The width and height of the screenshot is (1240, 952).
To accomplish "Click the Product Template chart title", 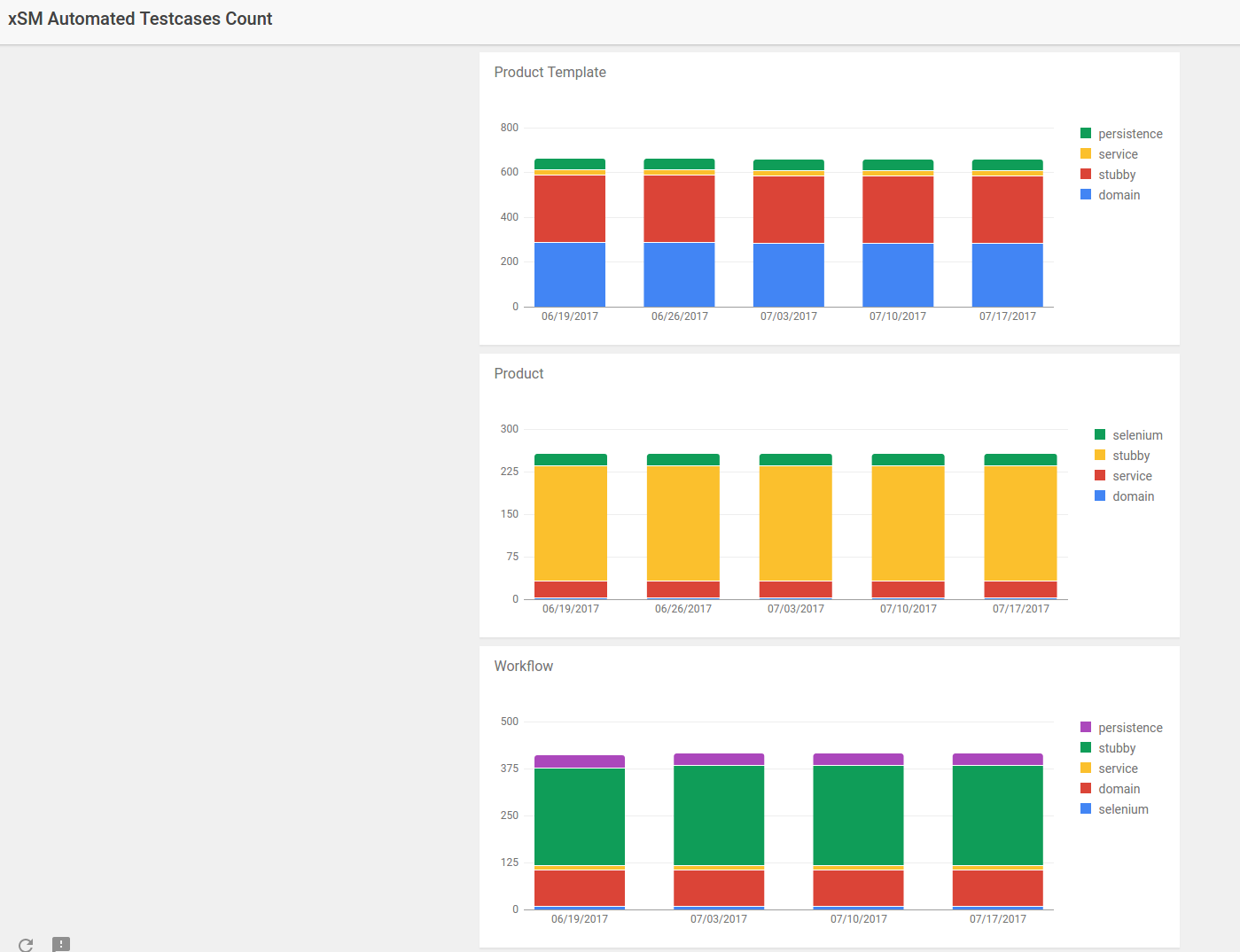I will [x=550, y=73].
